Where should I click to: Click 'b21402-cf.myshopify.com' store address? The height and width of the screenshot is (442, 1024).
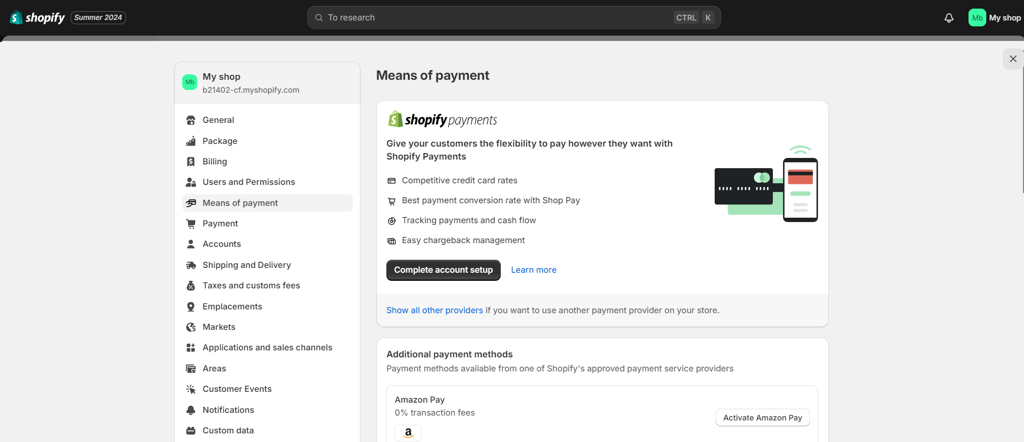point(251,90)
